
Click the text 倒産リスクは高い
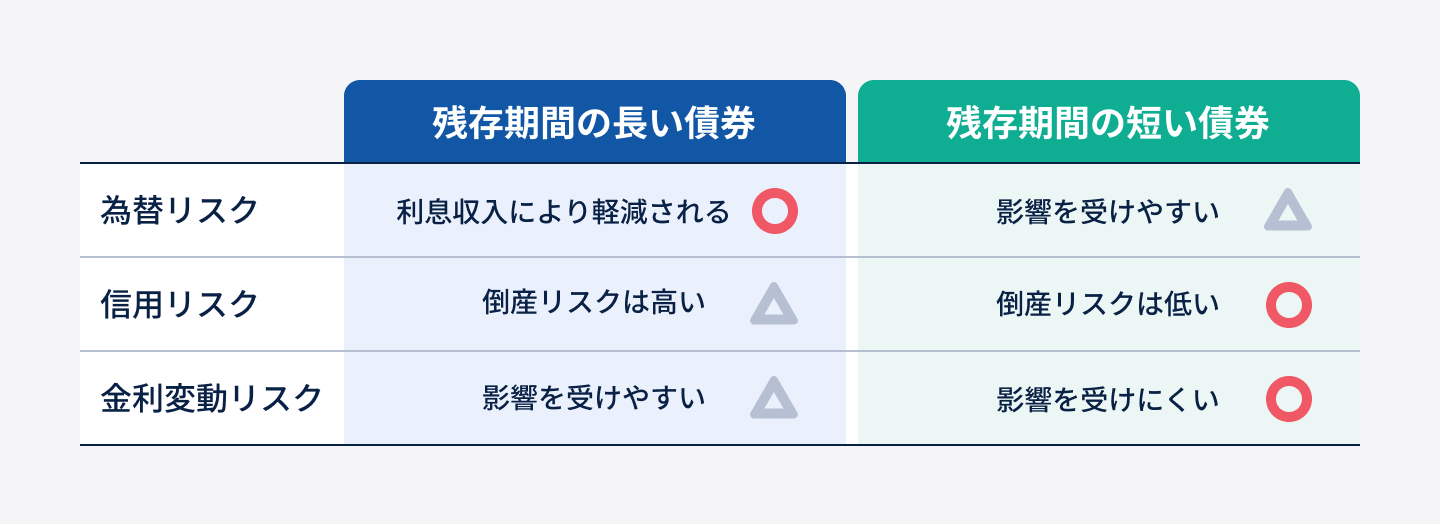594,305
